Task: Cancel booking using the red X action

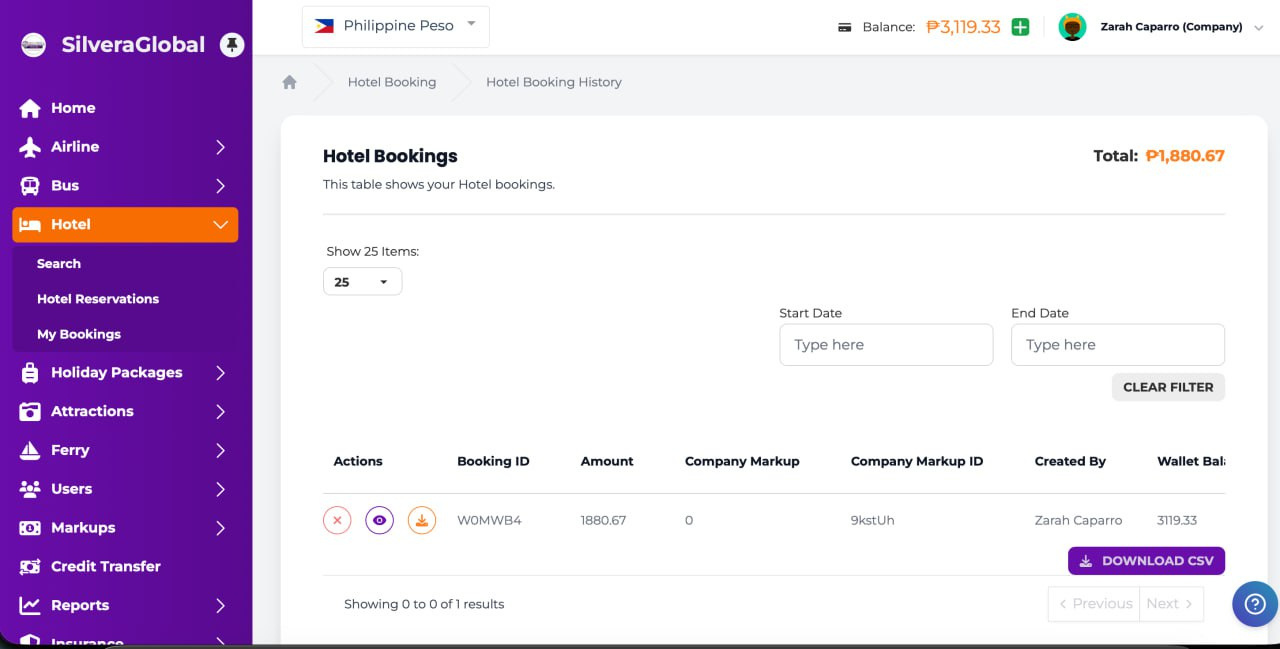Action: coord(337,520)
